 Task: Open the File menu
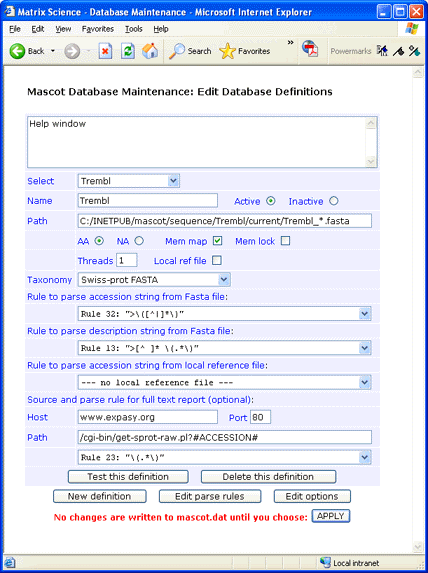15,29
